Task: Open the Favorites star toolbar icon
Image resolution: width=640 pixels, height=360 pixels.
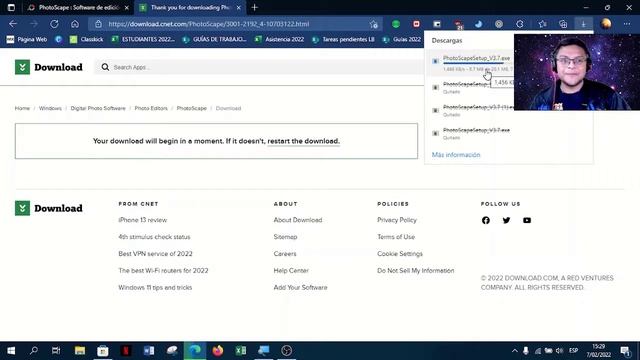Action: 542,24
